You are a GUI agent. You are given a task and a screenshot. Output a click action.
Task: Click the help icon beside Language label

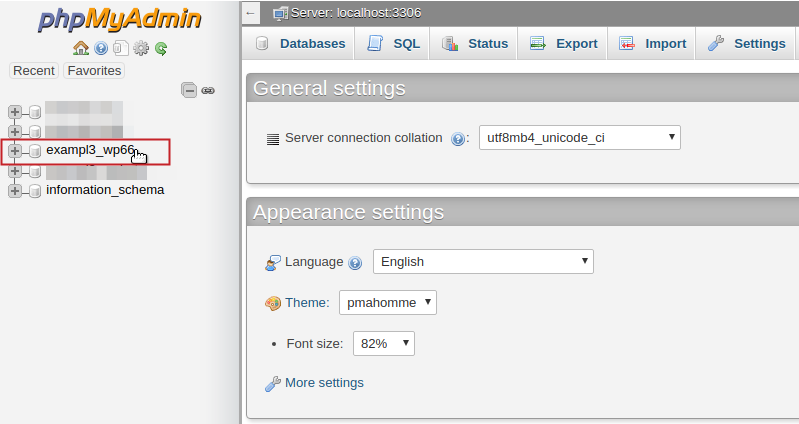pos(354,262)
